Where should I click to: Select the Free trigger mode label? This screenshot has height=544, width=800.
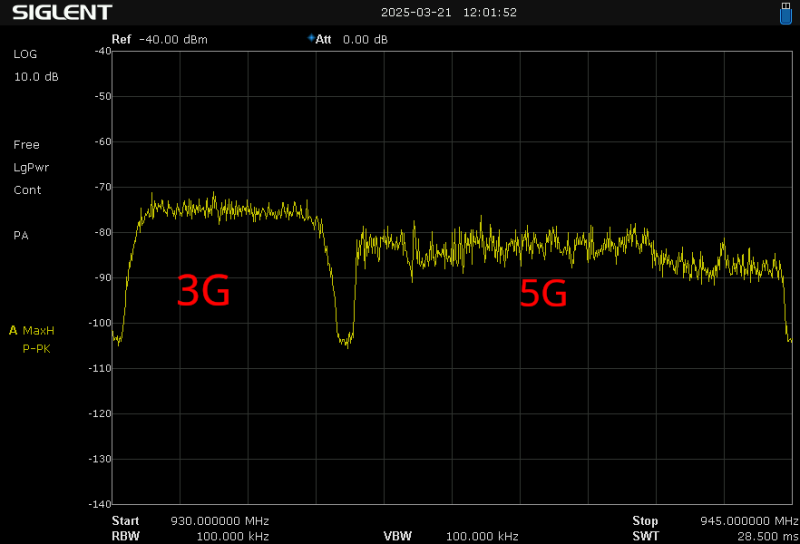tap(26, 145)
